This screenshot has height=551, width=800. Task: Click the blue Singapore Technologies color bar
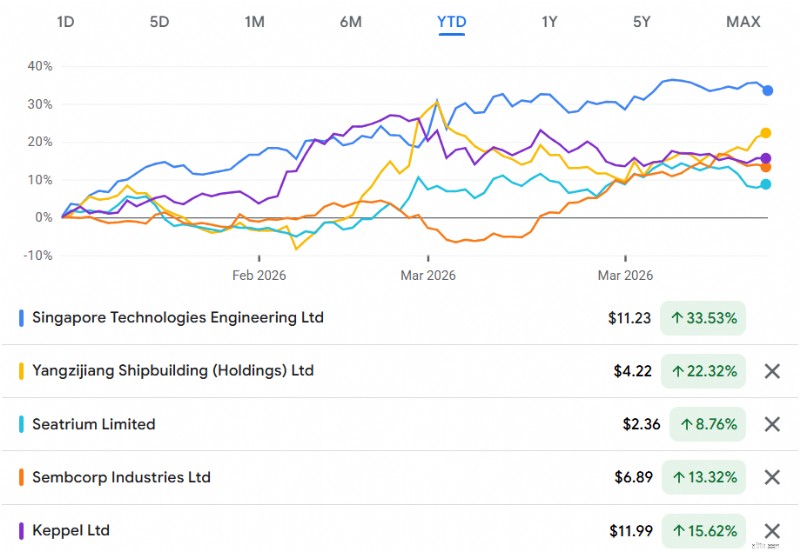pos(21,318)
